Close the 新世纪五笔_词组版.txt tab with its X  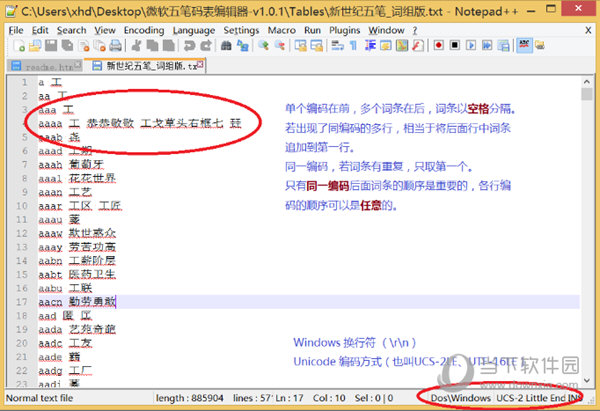[200, 64]
